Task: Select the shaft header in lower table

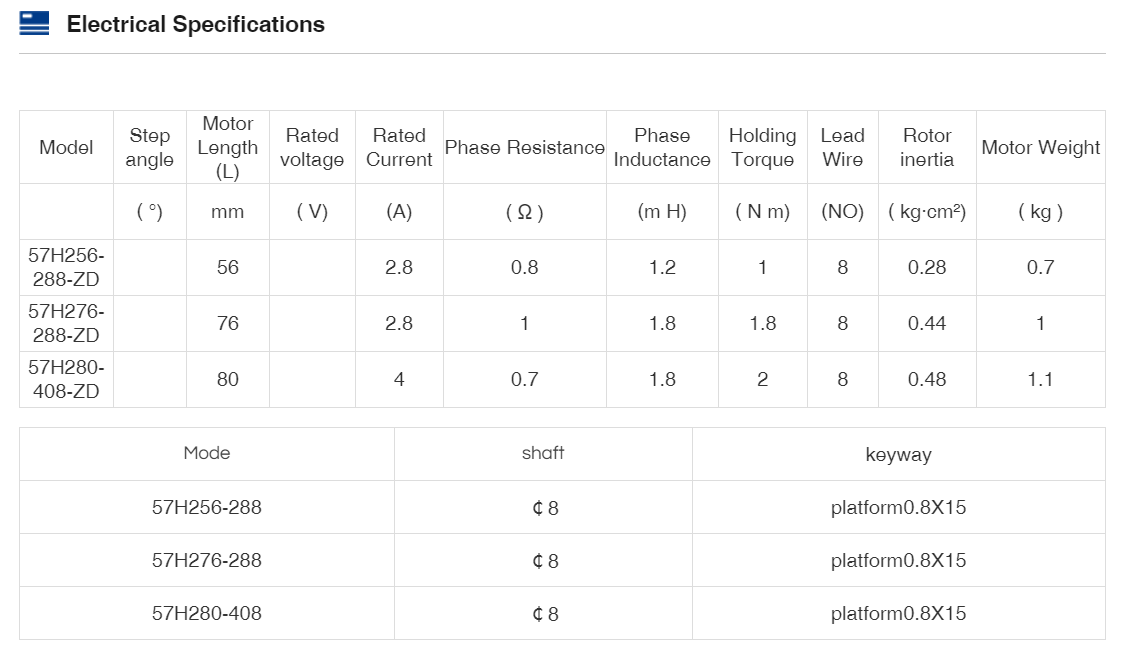Action: pyautogui.click(x=543, y=454)
